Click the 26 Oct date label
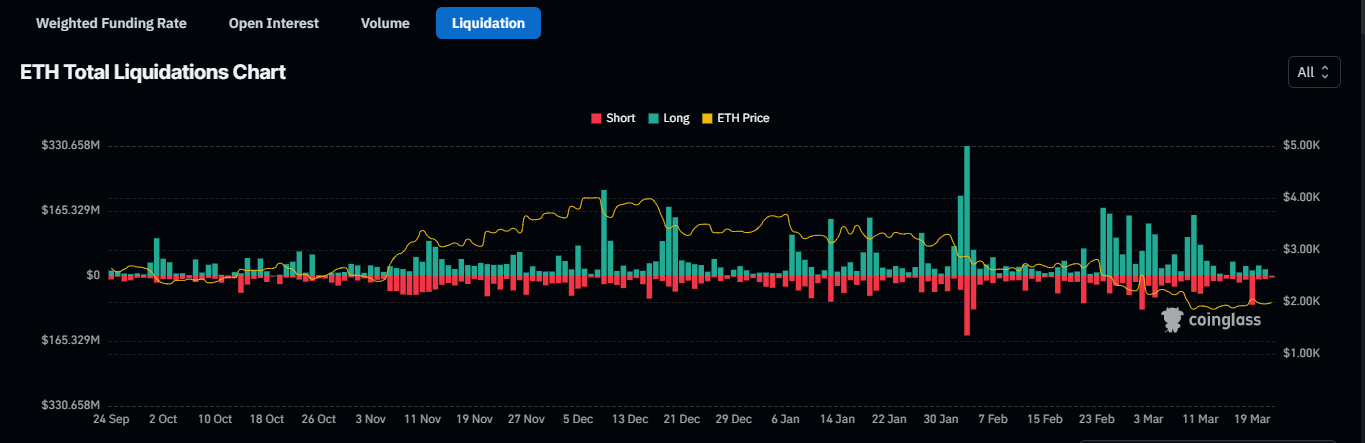The width and height of the screenshot is (1365, 443). (x=319, y=419)
